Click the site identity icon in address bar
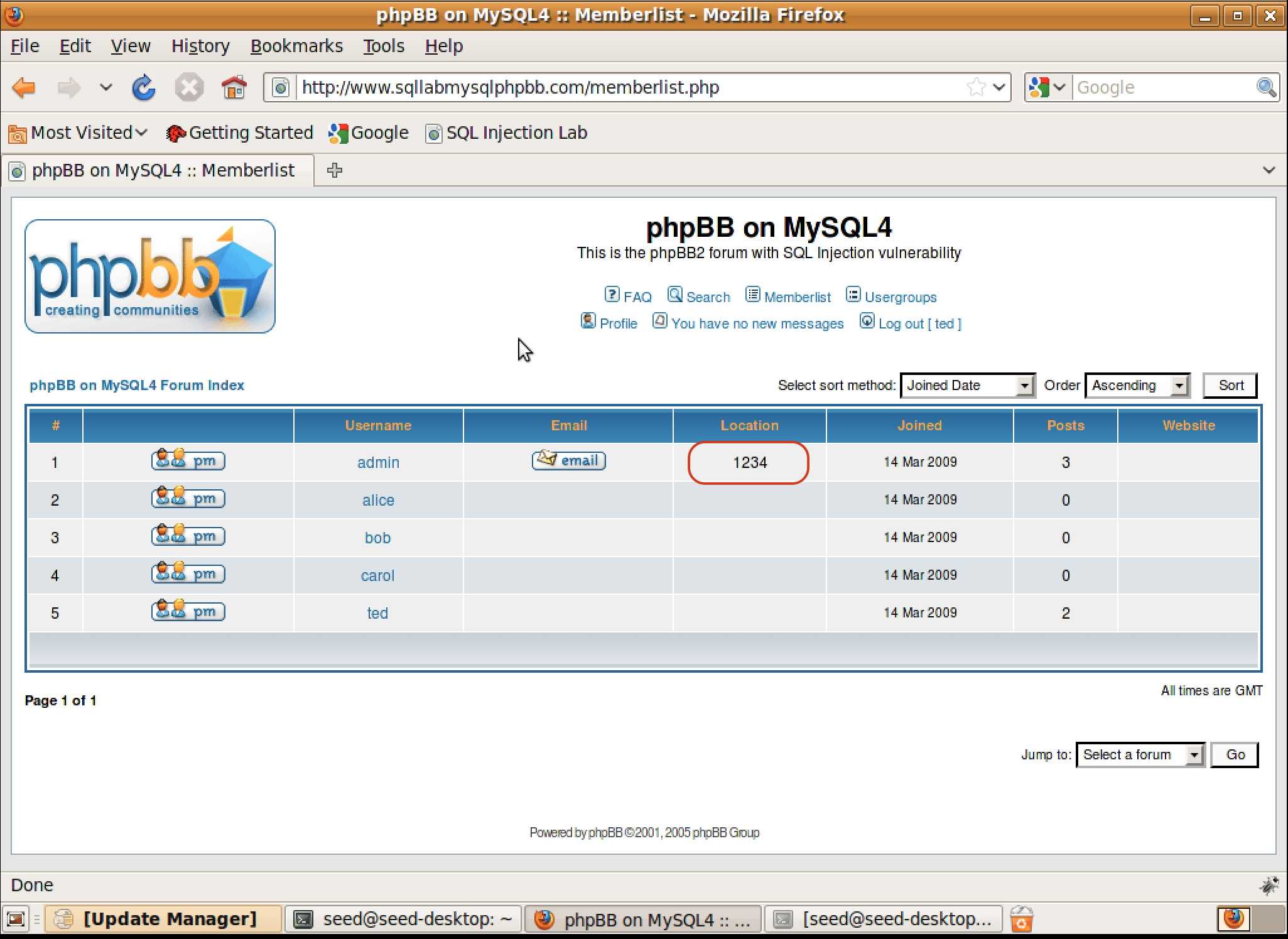The image size is (1288, 939). 281,87
